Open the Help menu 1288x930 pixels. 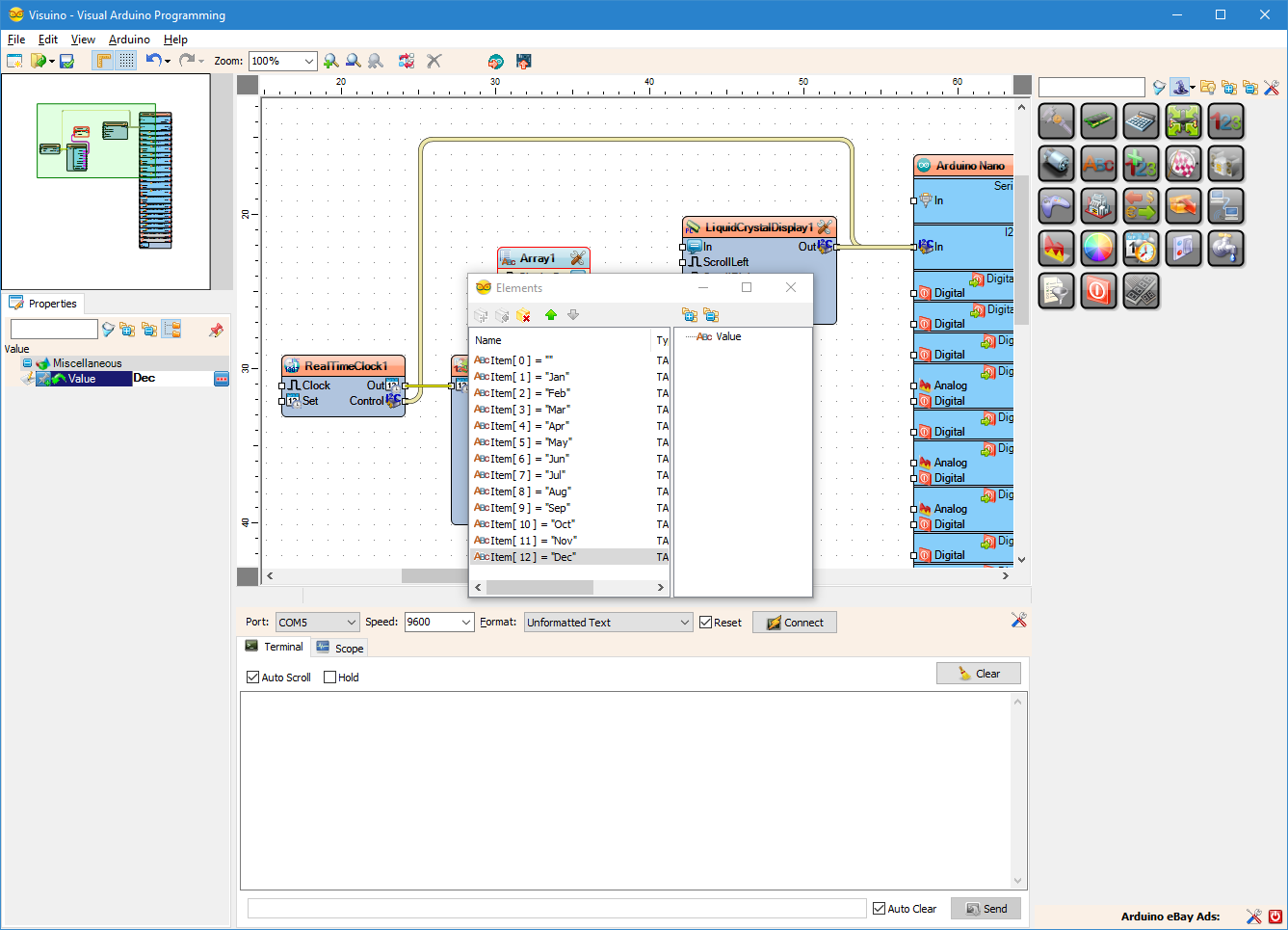point(175,40)
